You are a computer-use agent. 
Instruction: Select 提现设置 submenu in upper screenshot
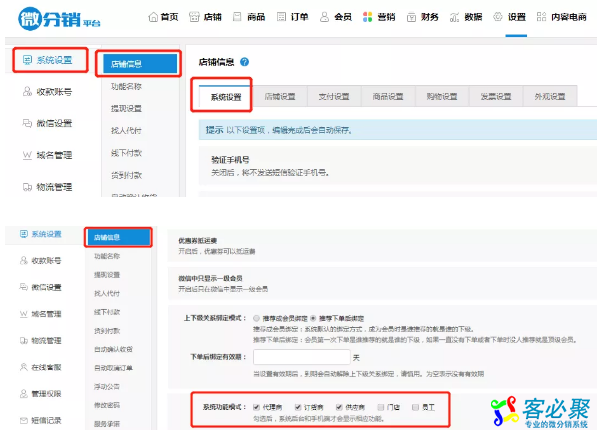click(126, 108)
